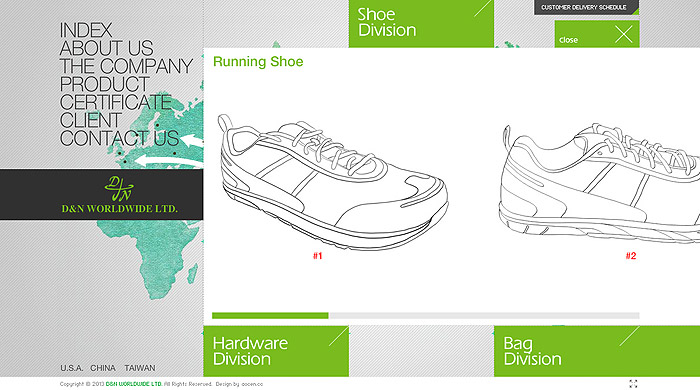Select running shoe #1 sketch
The width and height of the screenshot is (700, 390).
click(333, 182)
